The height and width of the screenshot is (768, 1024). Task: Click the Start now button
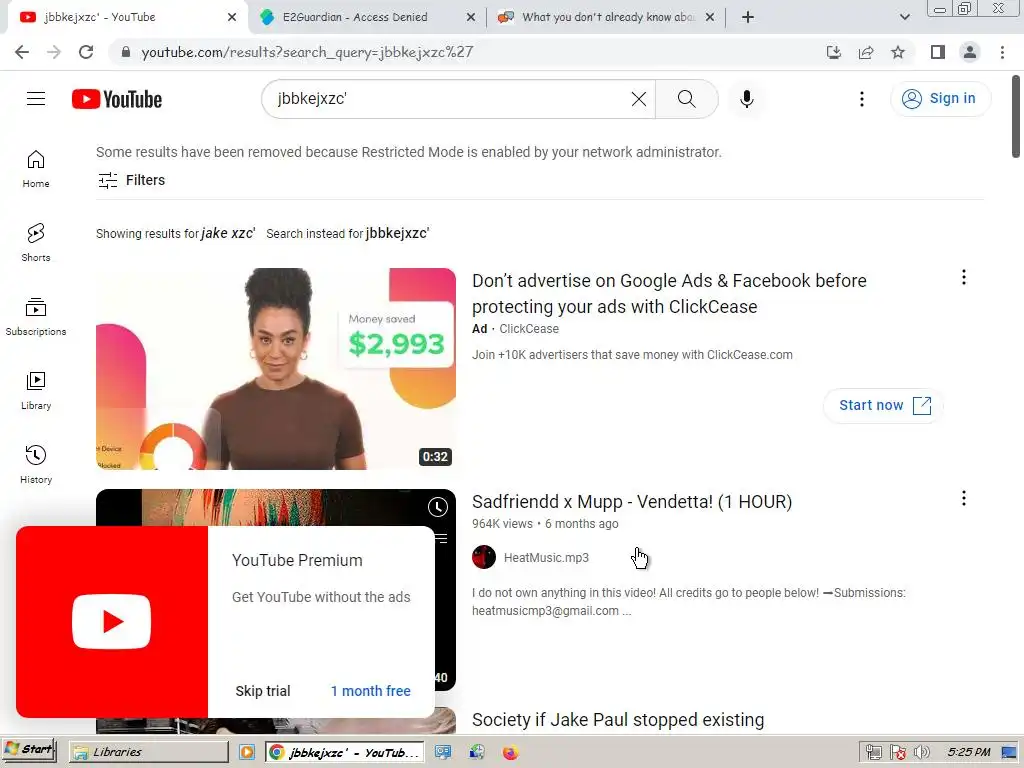[884, 406]
